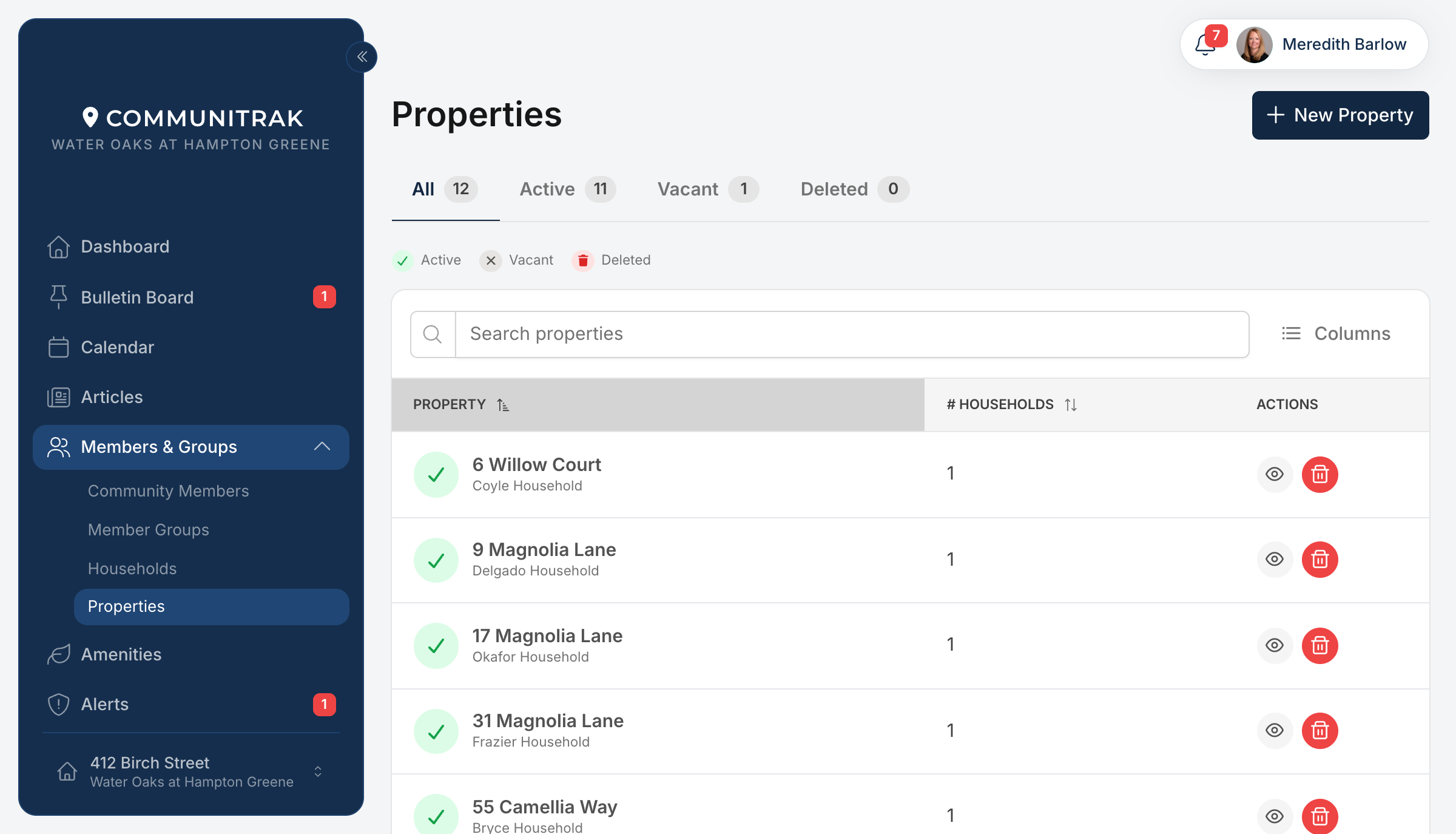Delete 17 Magnolia Lane property

tap(1320, 645)
